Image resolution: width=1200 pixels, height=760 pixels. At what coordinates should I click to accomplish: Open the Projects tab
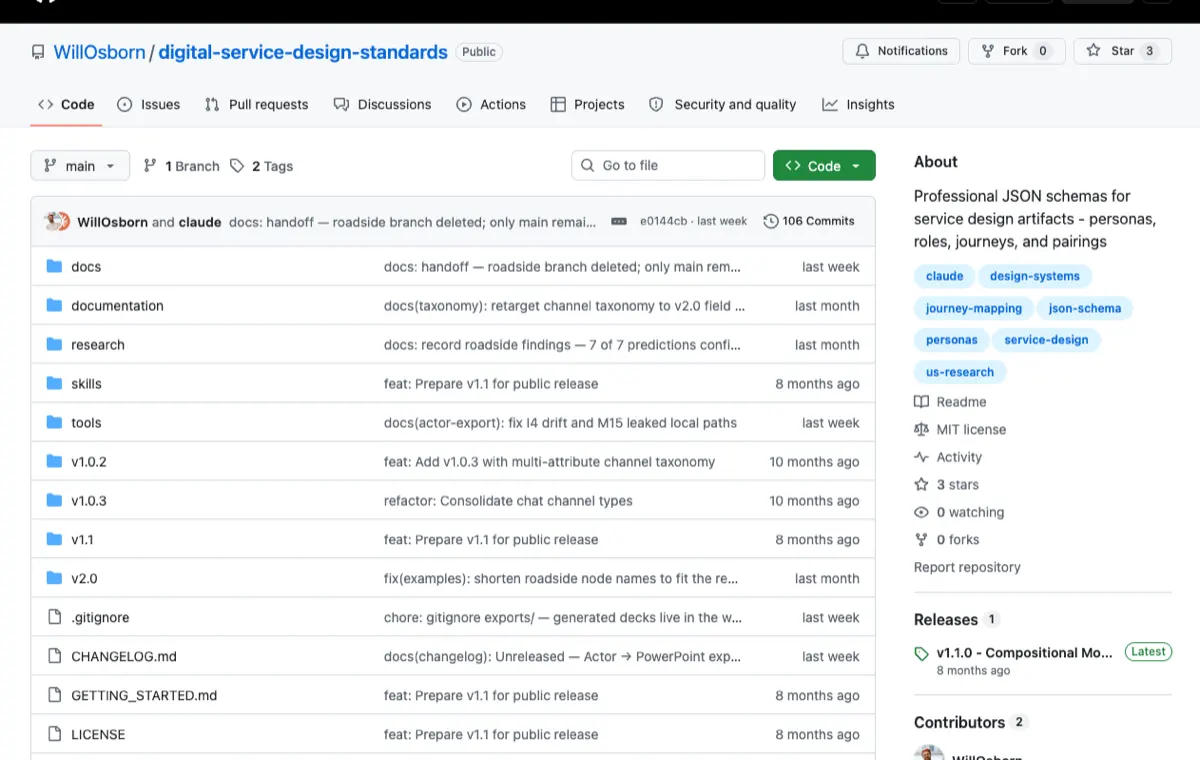click(x=588, y=104)
